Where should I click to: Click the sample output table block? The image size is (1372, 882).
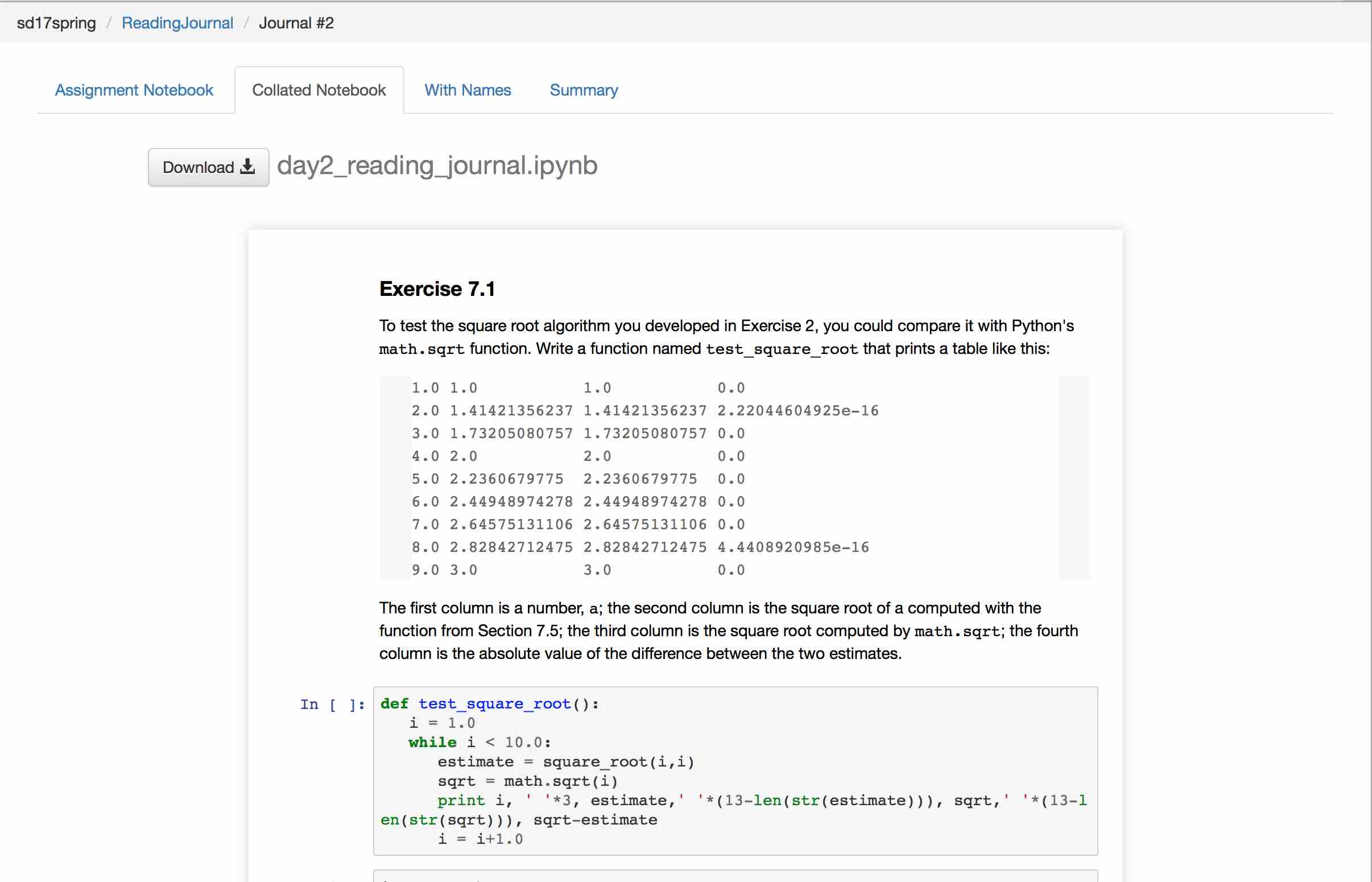[734, 478]
